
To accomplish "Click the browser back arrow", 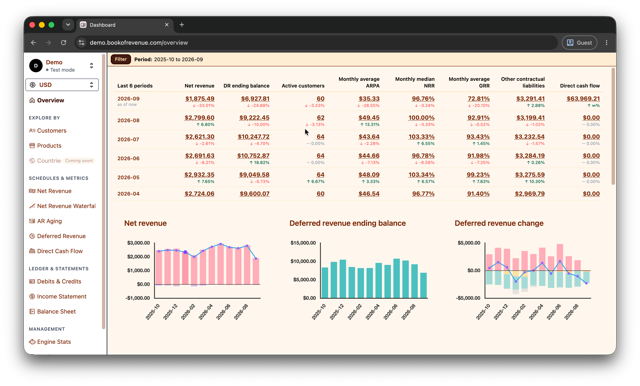I will [33, 42].
